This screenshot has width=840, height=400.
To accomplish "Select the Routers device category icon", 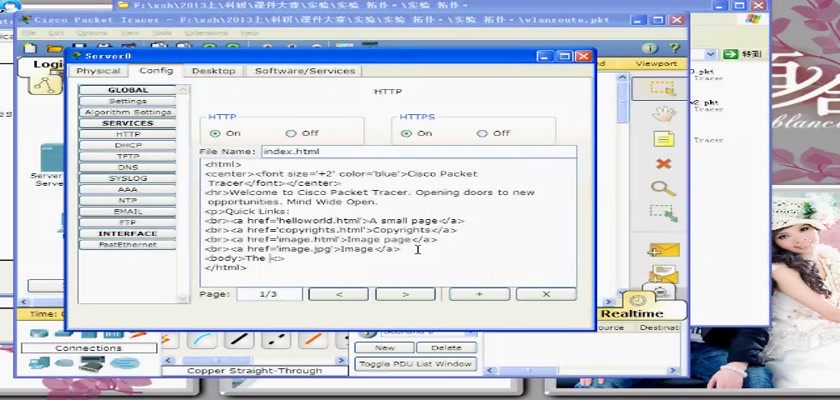I will pyautogui.click(x=39, y=333).
